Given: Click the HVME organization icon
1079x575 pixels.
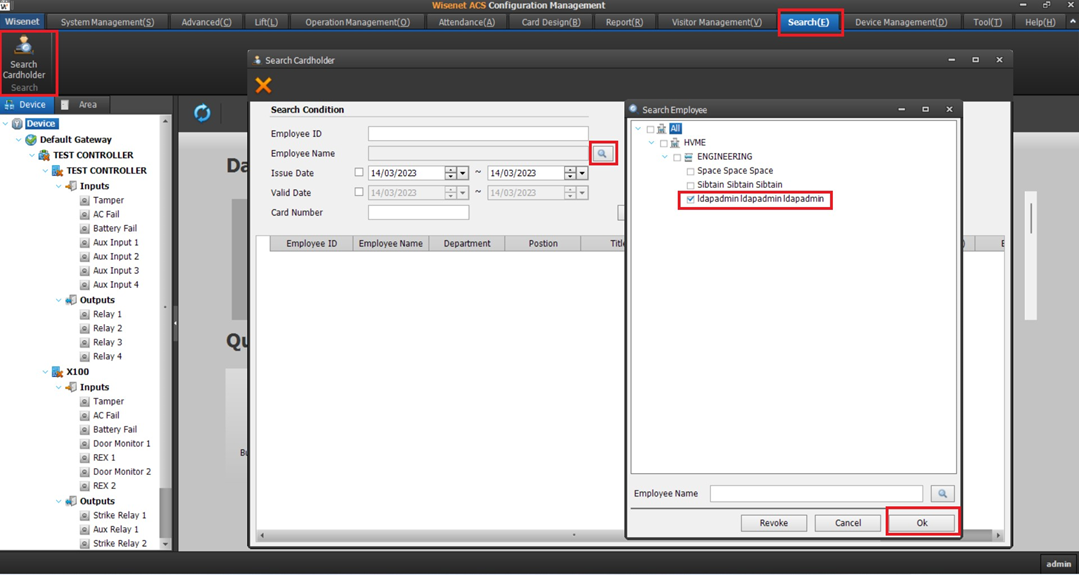Looking at the screenshot, I should pyautogui.click(x=675, y=142).
